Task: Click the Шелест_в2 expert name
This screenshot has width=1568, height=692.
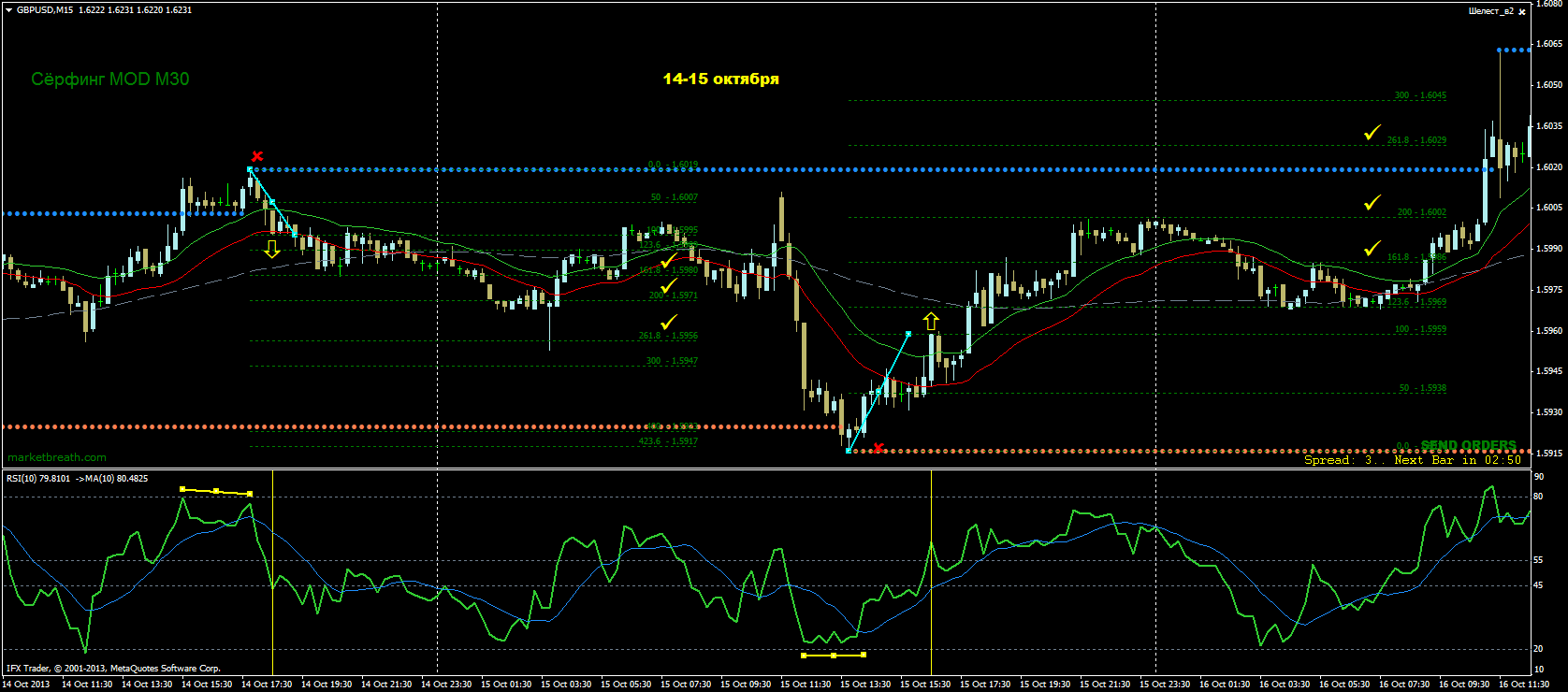Action: tap(1491, 11)
